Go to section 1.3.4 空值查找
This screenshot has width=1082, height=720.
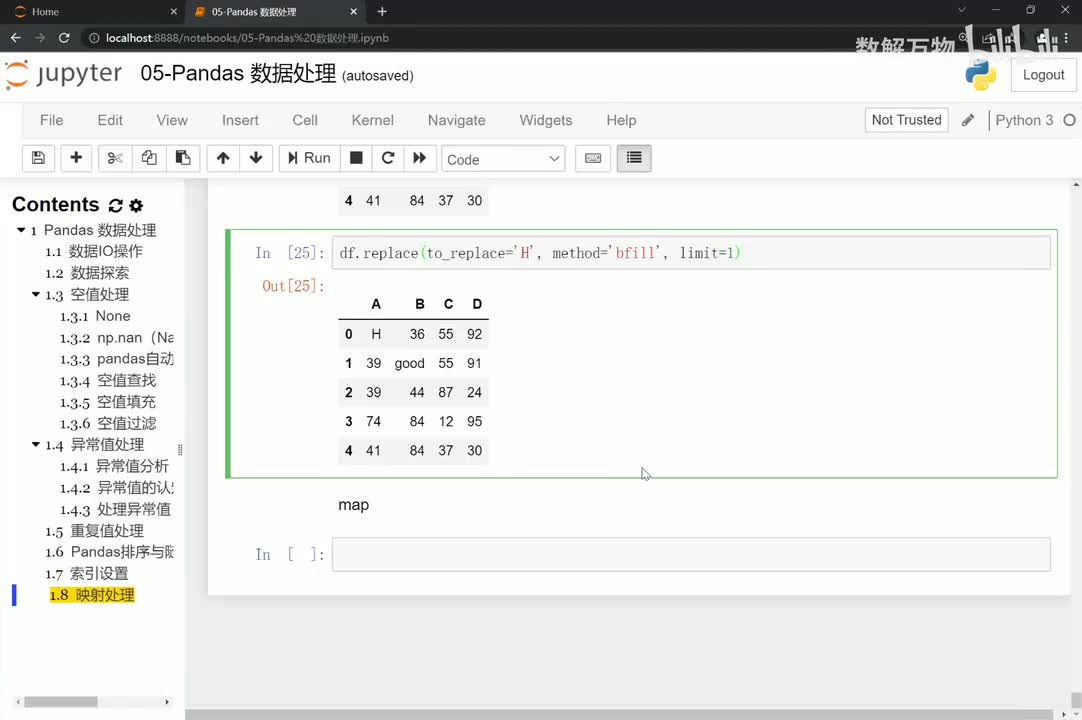(108, 380)
